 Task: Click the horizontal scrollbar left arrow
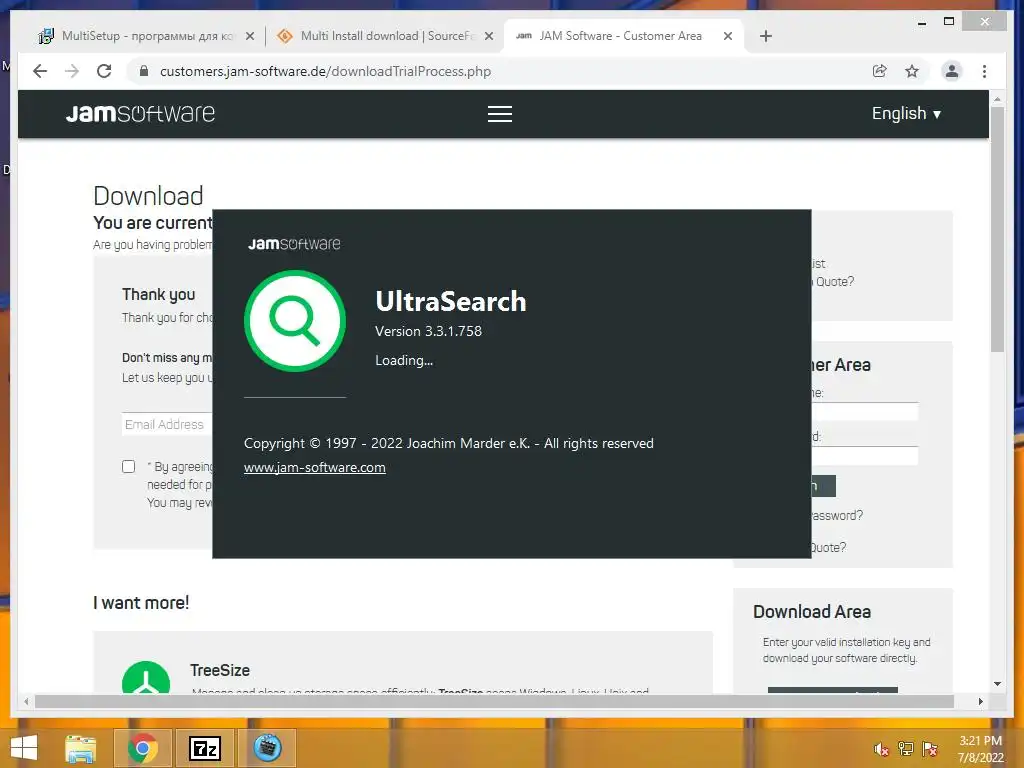tap(26, 701)
